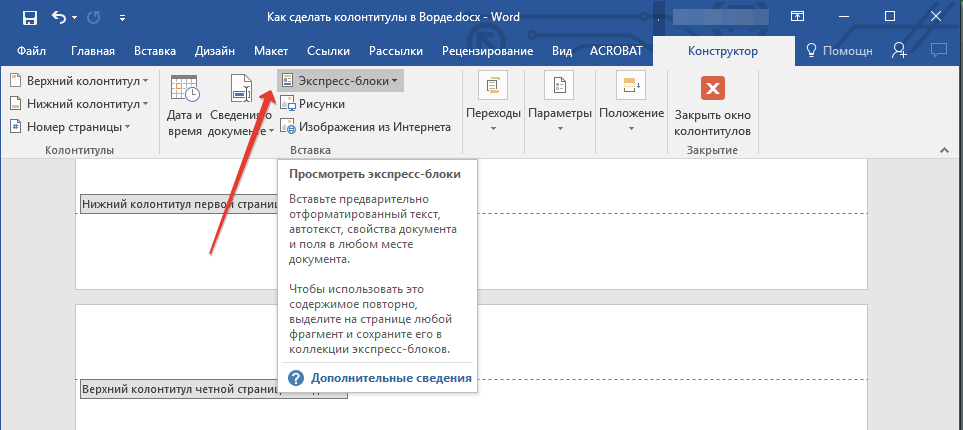Collapse the ribbon with the chevron
Viewport: 963px width, 430px height.
pos(942,150)
